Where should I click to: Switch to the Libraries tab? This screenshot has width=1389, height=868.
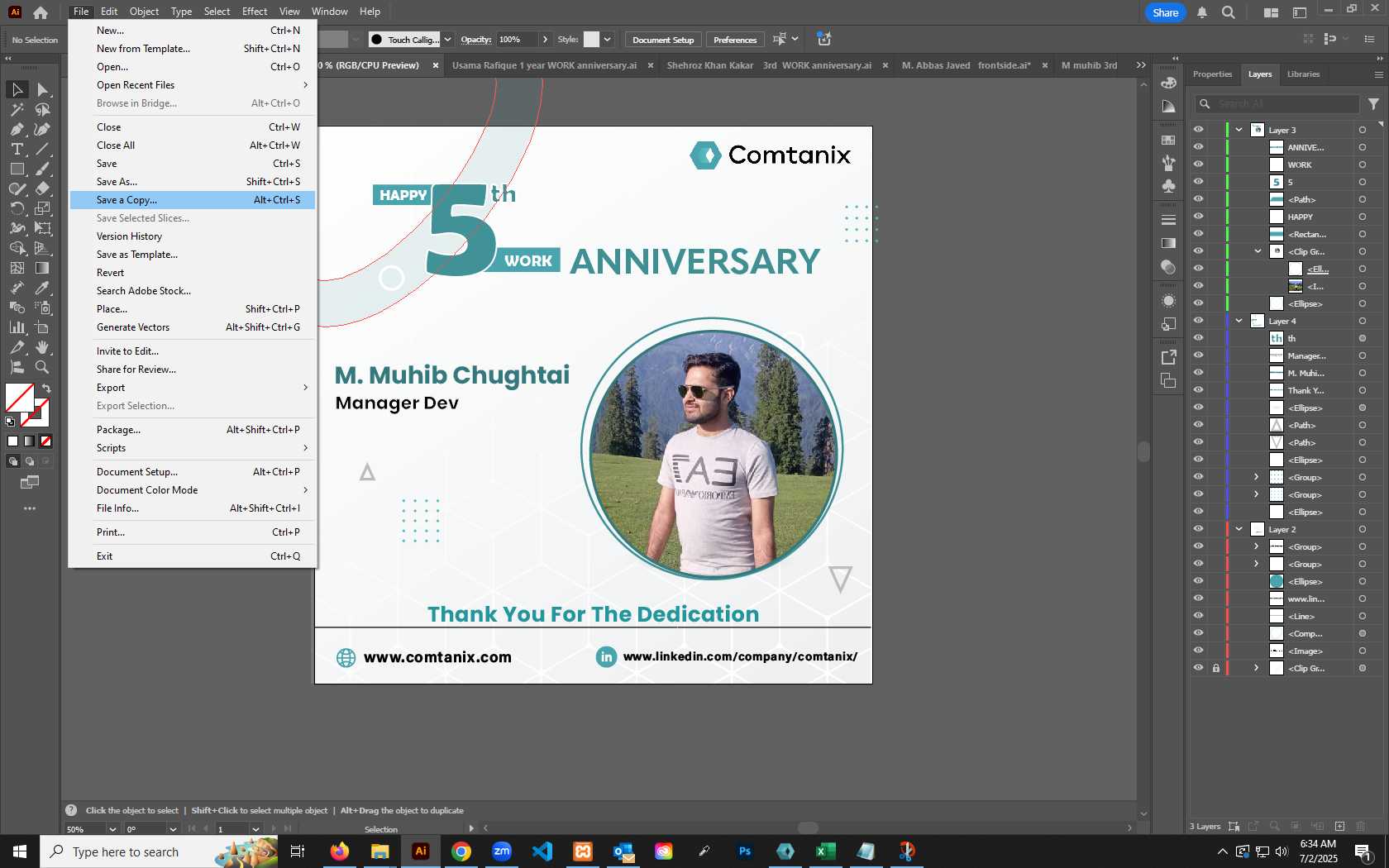[x=1303, y=74]
